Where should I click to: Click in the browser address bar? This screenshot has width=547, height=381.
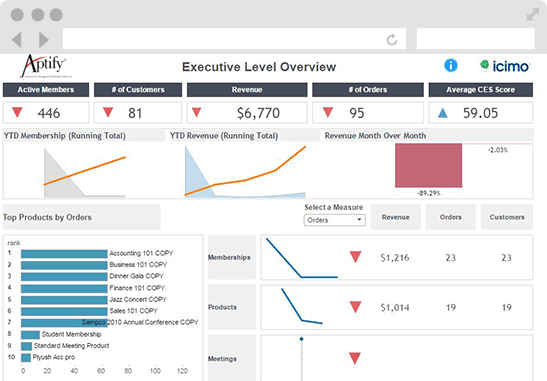[234, 39]
